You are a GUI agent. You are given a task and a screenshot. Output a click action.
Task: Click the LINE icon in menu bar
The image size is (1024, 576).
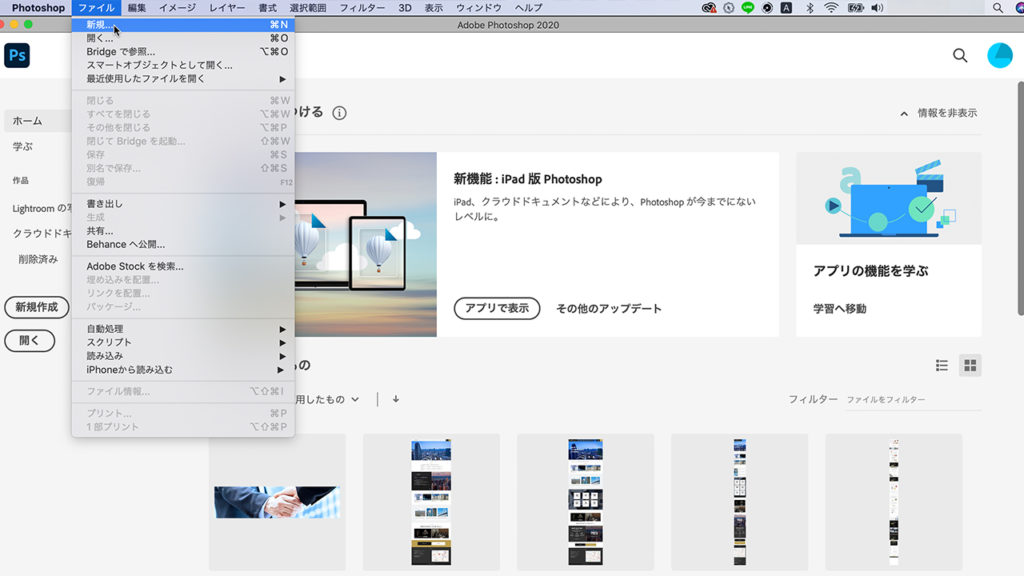748,8
